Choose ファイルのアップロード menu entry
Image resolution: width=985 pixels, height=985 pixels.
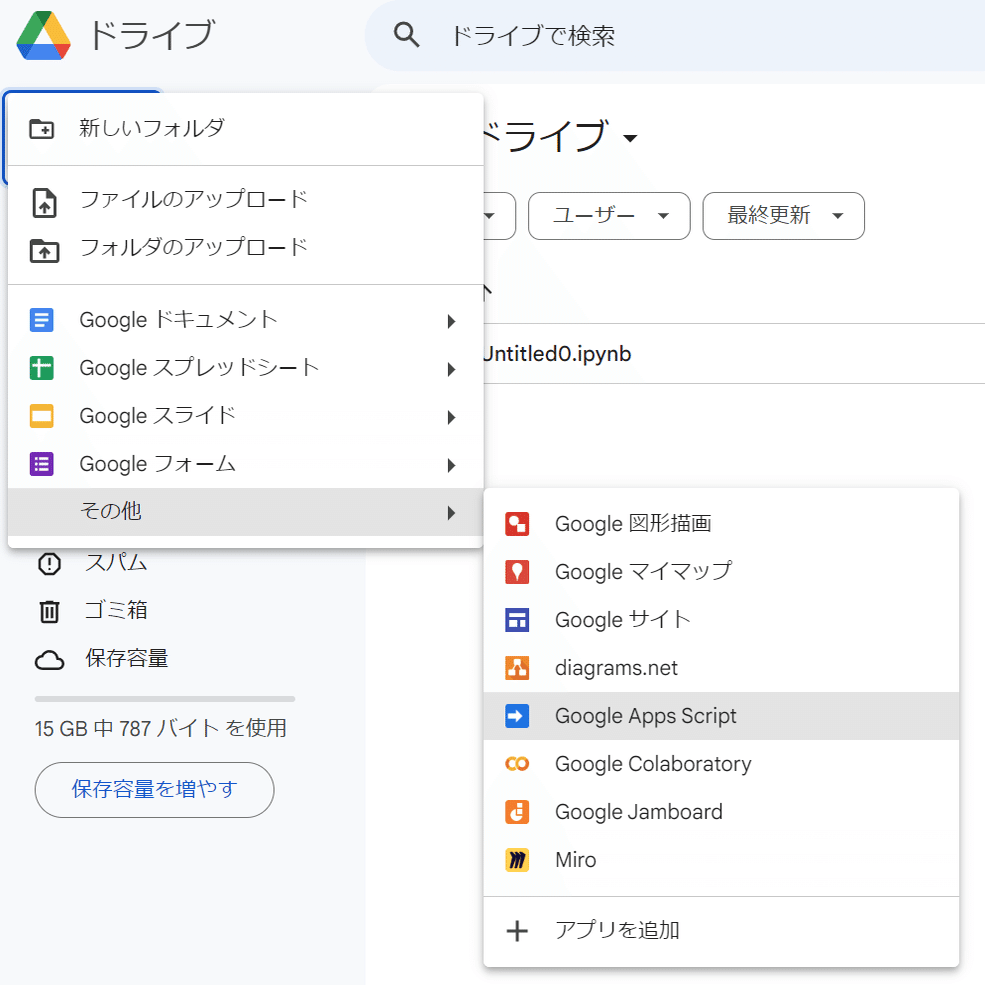pos(246,200)
